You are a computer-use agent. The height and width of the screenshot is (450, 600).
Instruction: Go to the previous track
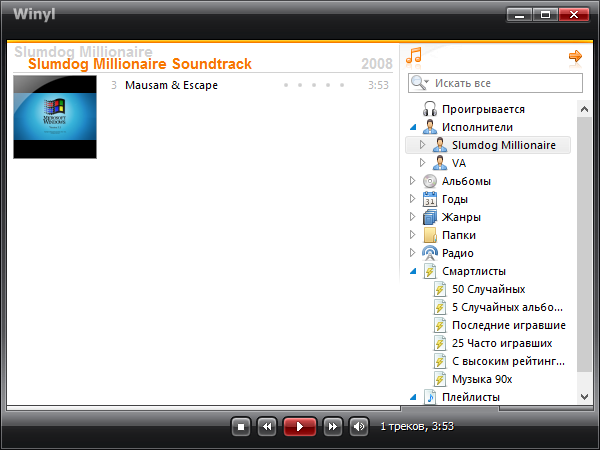pos(267,426)
